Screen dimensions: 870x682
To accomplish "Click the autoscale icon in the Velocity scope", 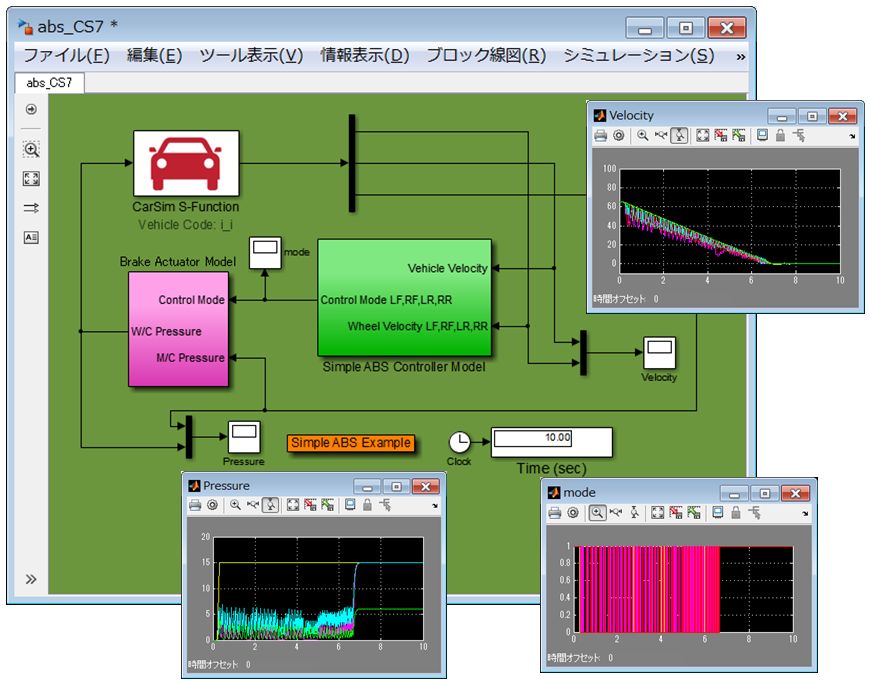I will [x=702, y=135].
